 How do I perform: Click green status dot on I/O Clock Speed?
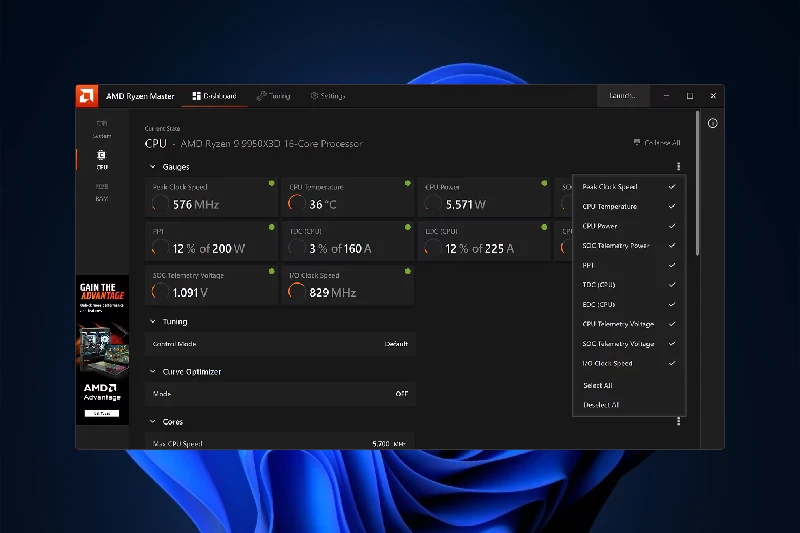click(408, 271)
